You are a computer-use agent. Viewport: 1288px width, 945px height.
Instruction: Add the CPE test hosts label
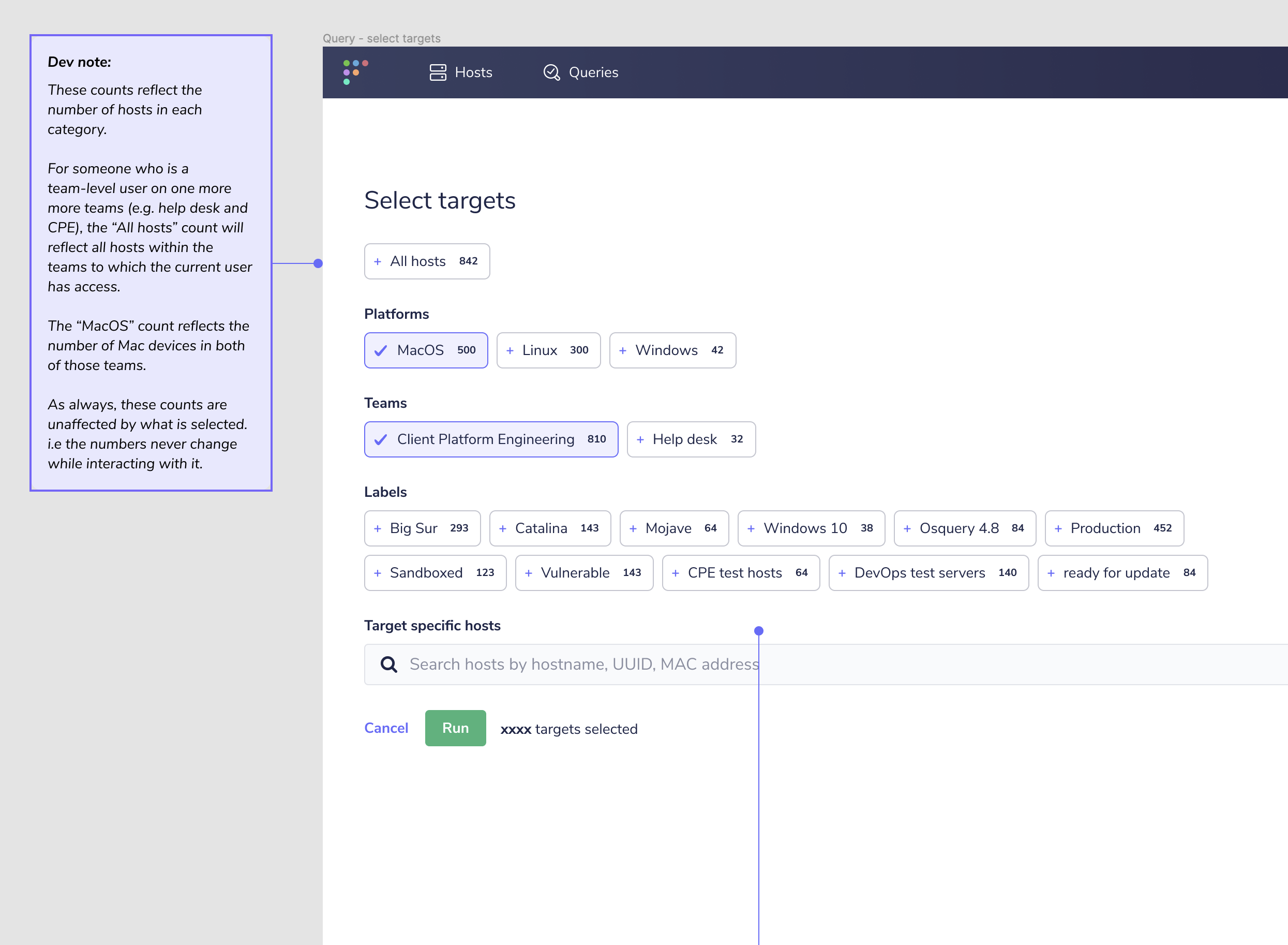740,572
